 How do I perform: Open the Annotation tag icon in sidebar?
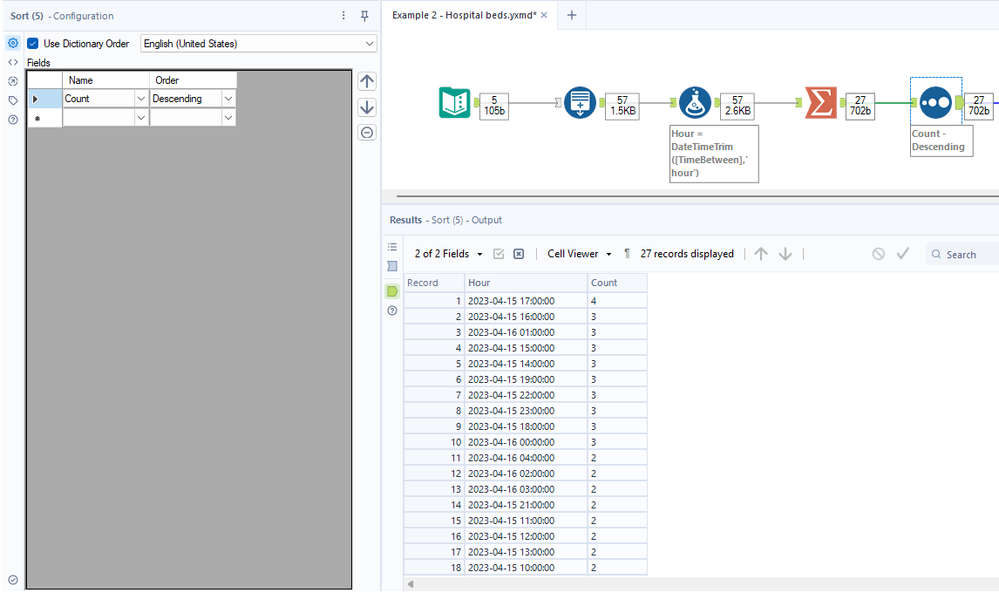coord(13,100)
